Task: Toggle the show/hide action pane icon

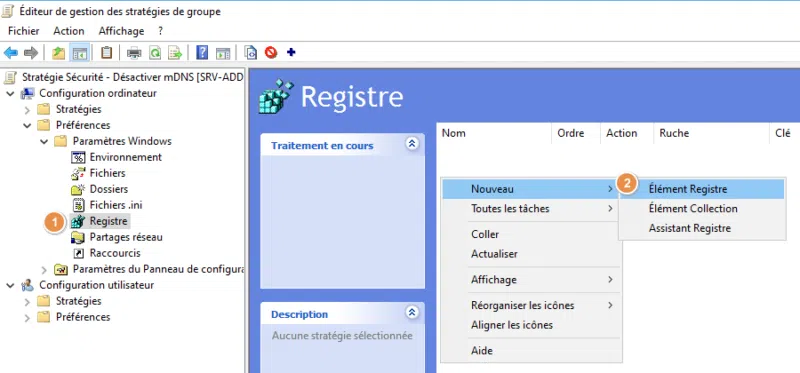Action: (223, 53)
